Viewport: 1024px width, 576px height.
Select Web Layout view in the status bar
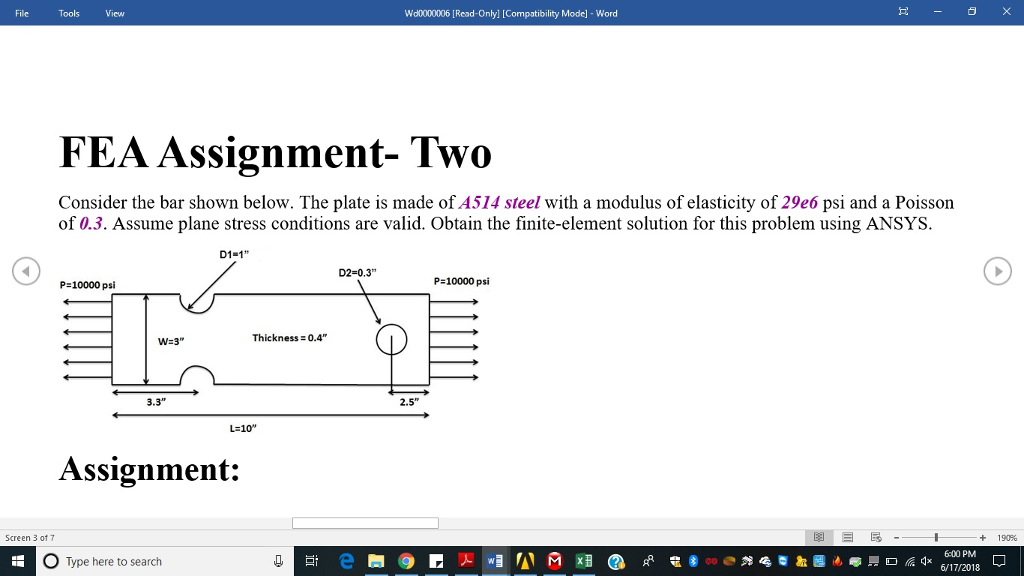[x=875, y=536]
